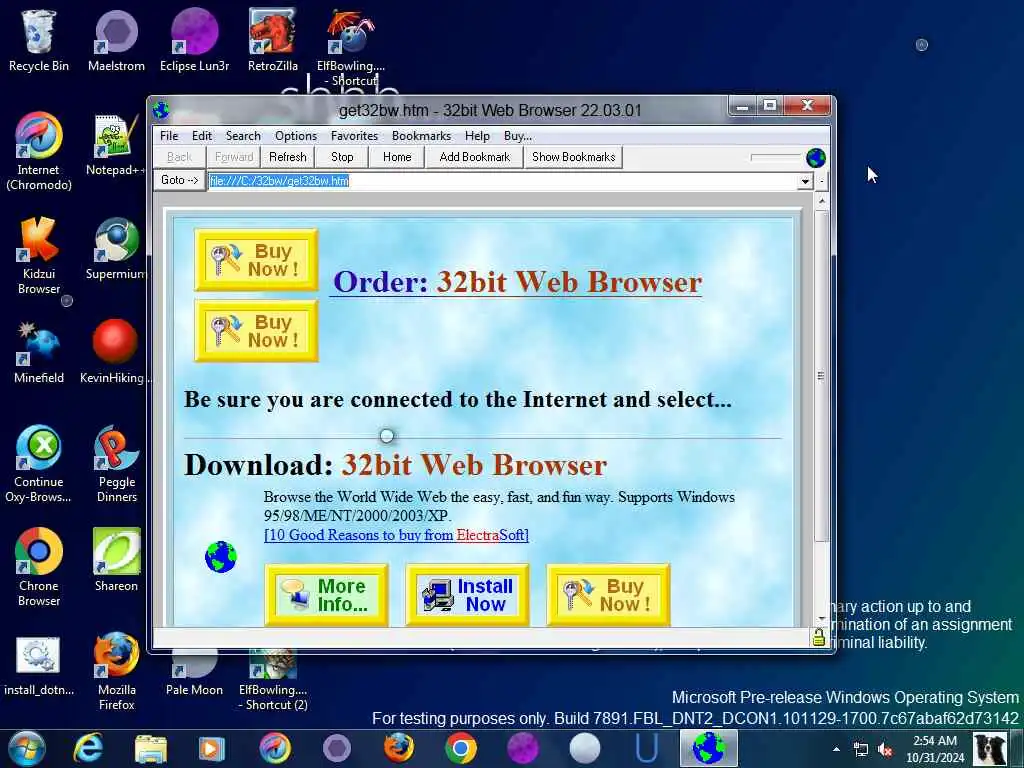Click Buy Now! beside Install Now
1024x768 pixels.
point(609,595)
